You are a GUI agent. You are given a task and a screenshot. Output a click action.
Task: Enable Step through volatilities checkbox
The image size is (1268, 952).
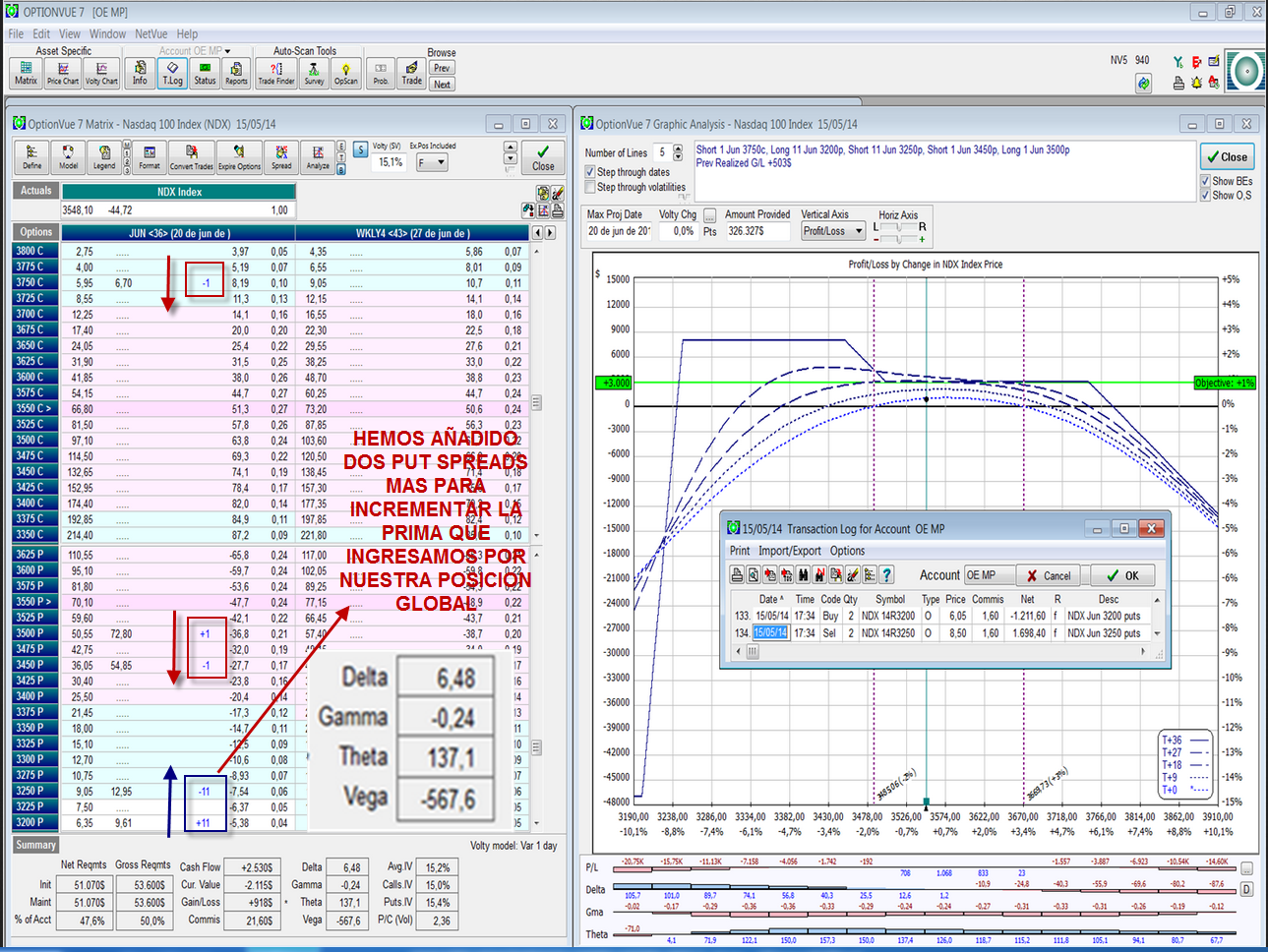click(x=590, y=187)
